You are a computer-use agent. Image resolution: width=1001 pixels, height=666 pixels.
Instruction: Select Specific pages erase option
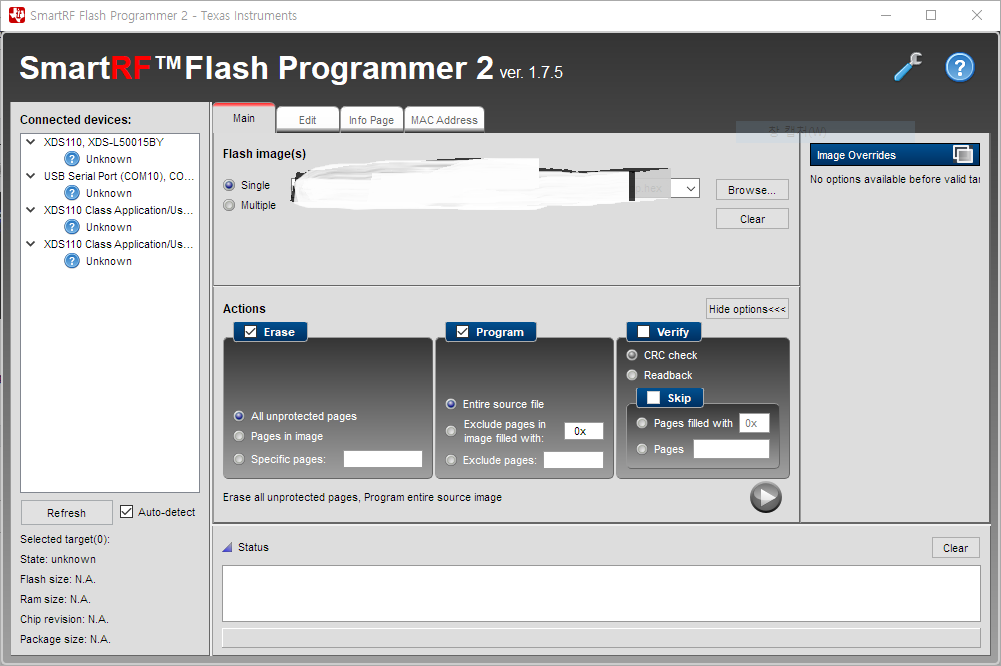(x=239, y=459)
